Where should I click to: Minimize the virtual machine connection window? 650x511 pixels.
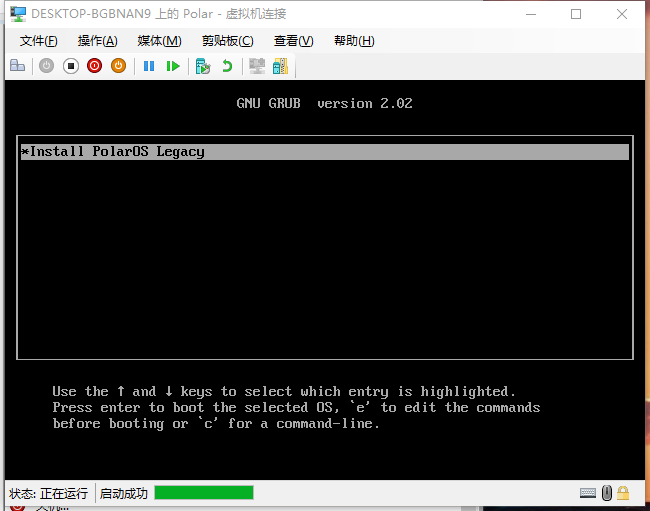tap(531, 14)
